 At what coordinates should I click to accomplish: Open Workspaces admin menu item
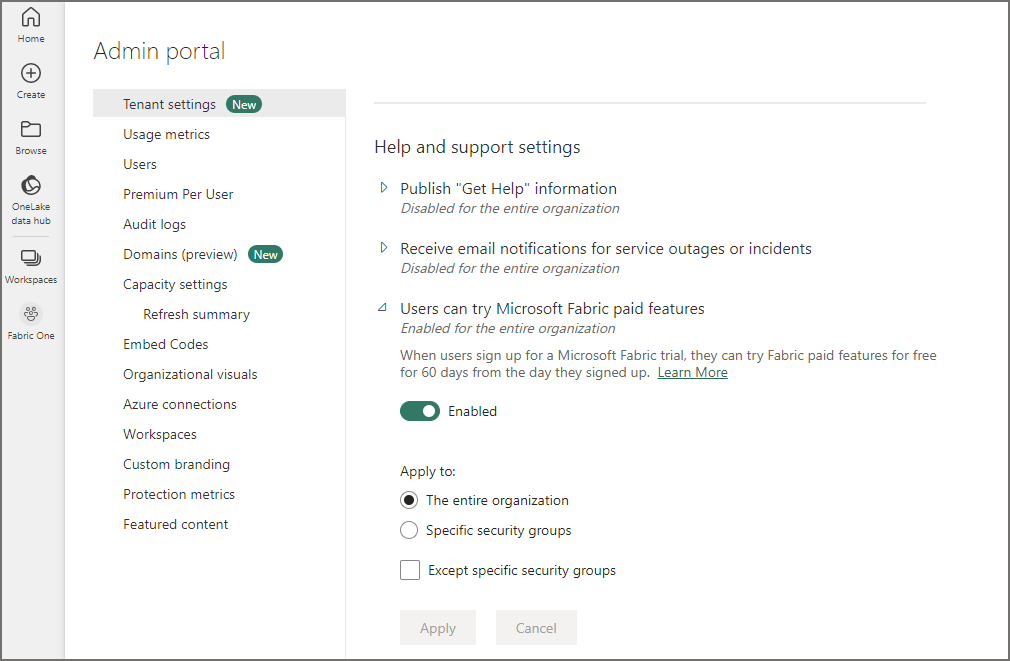(x=160, y=434)
